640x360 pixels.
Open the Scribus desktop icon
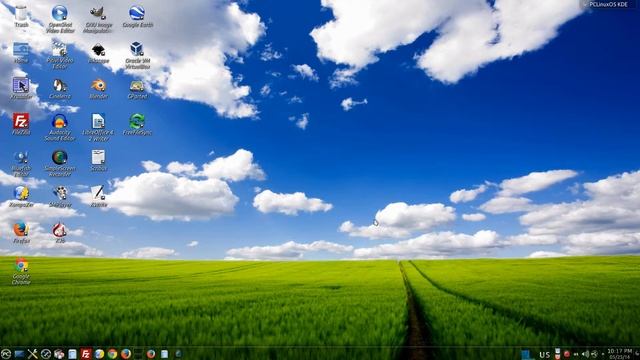98,160
